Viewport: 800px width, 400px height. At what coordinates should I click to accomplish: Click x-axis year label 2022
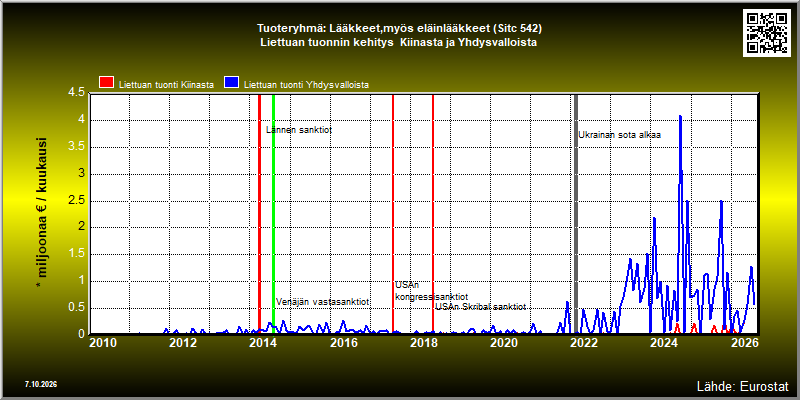click(x=584, y=343)
